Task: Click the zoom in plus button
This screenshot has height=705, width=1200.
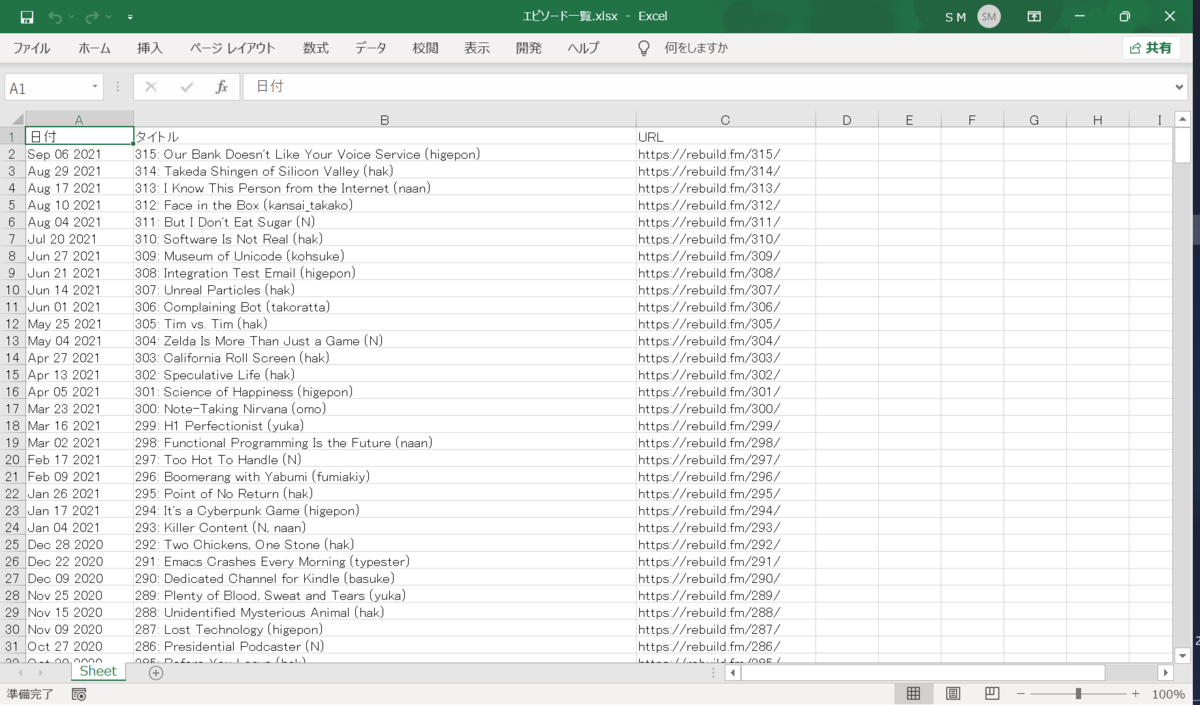Action: (x=1135, y=694)
